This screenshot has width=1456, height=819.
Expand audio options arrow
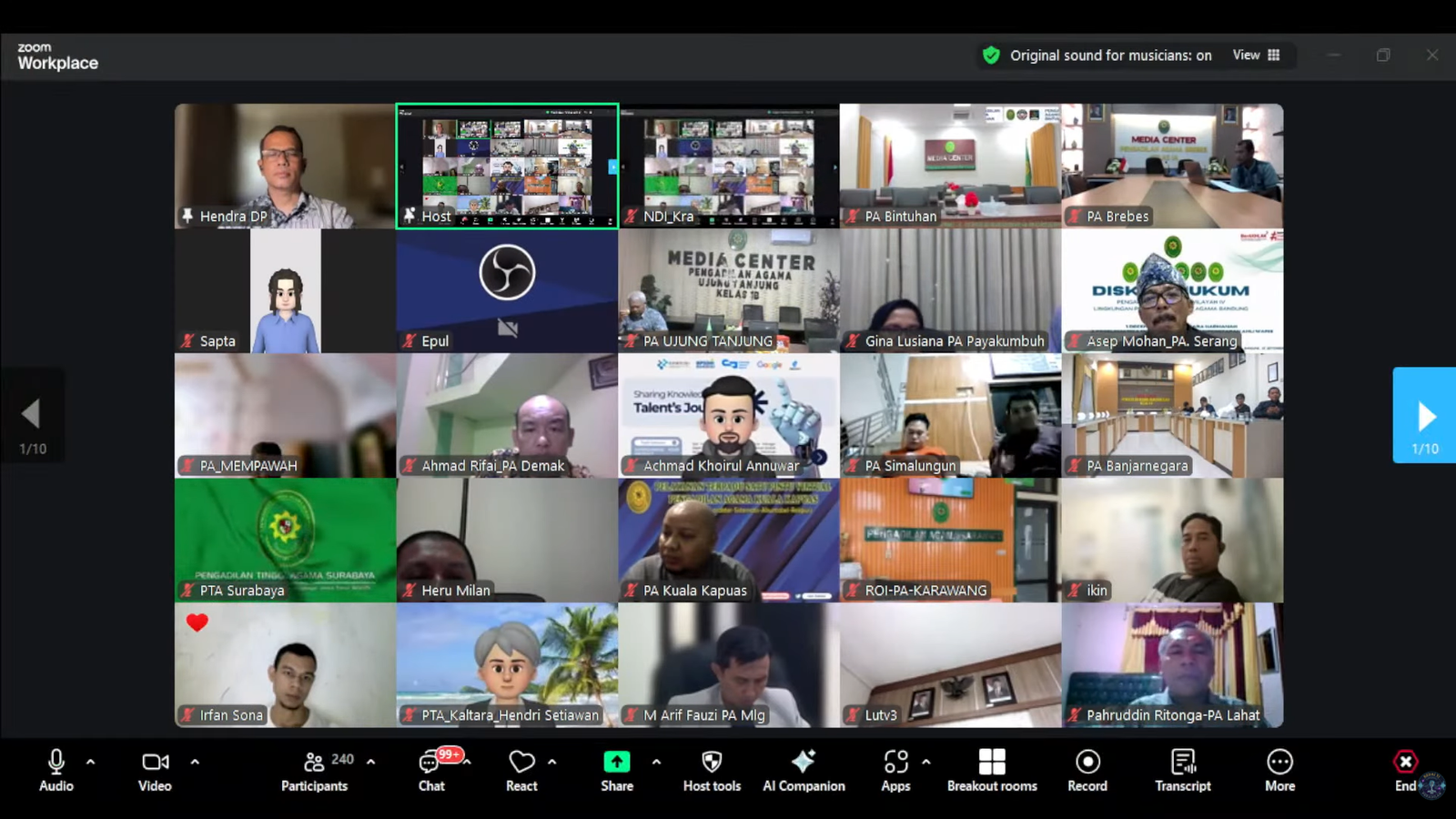coord(90,762)
